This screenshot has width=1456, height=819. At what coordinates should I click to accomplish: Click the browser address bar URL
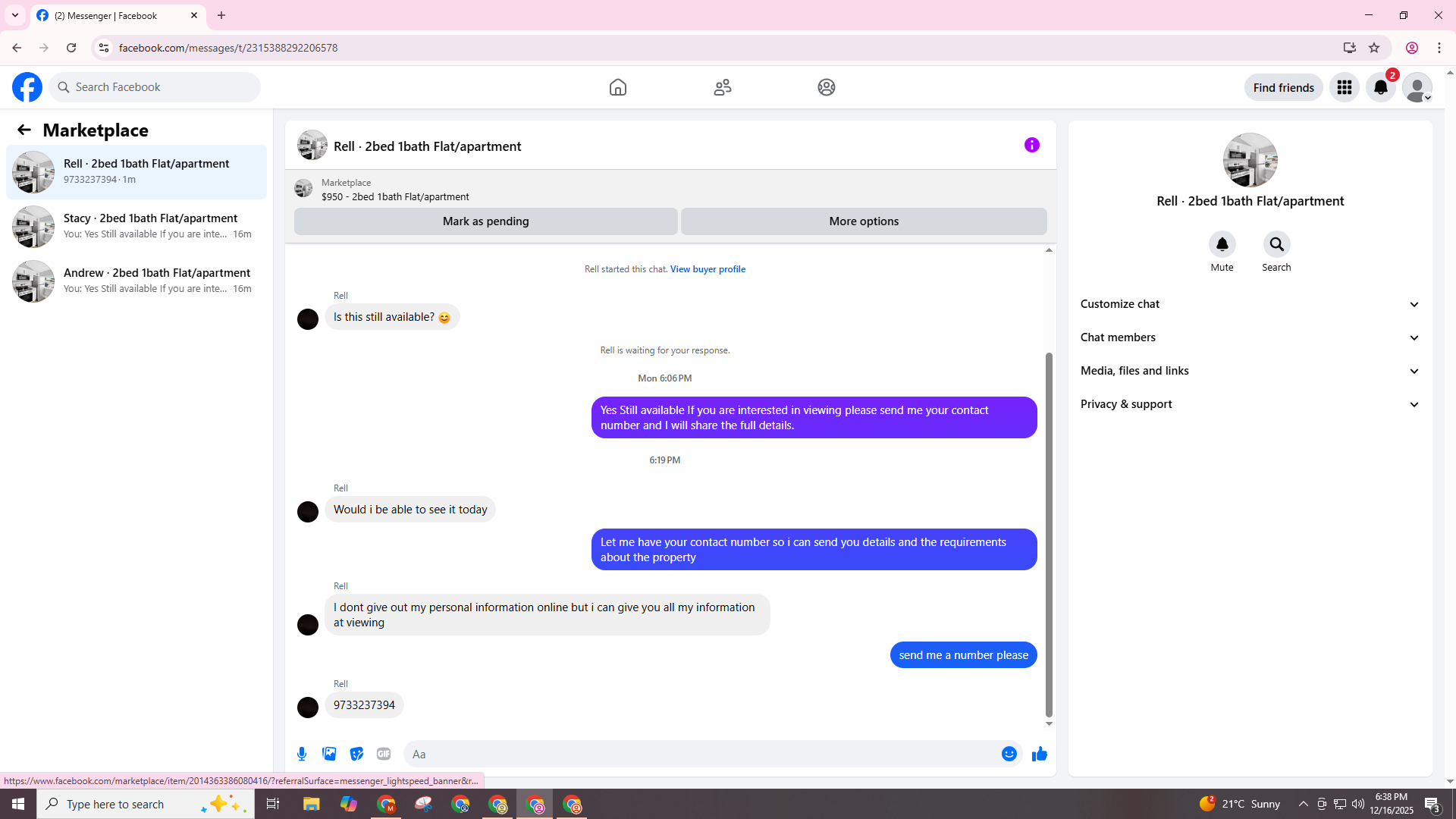pyautogui.click(x=228, y=48)
